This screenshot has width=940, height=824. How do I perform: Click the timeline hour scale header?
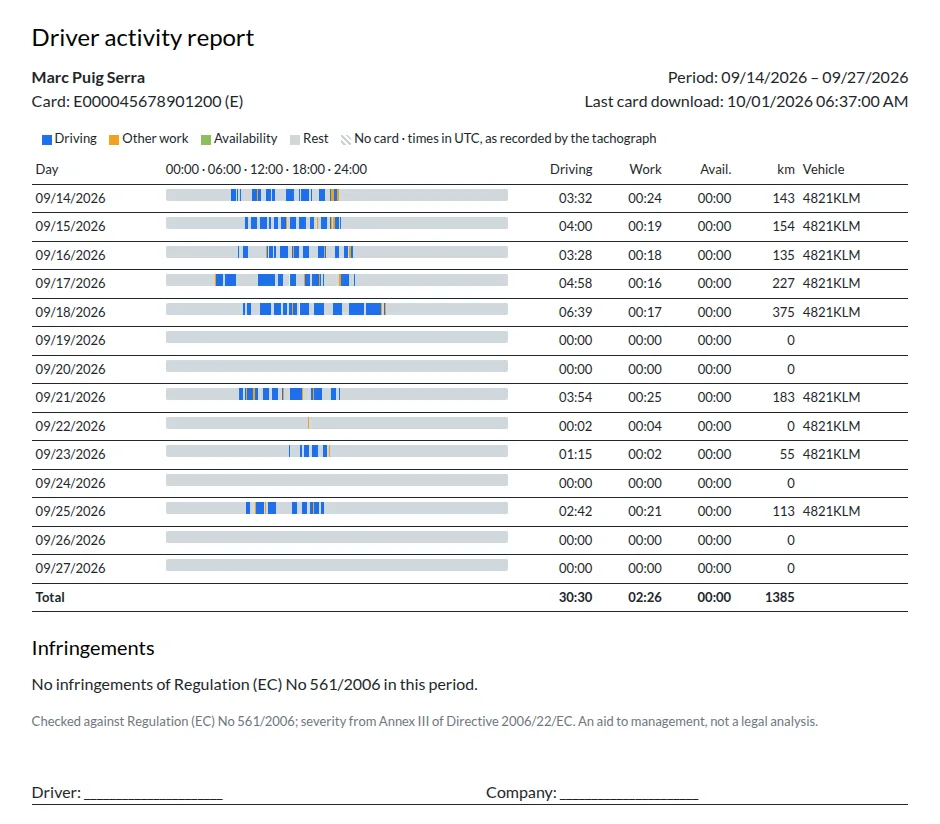(x=266, y=170)
